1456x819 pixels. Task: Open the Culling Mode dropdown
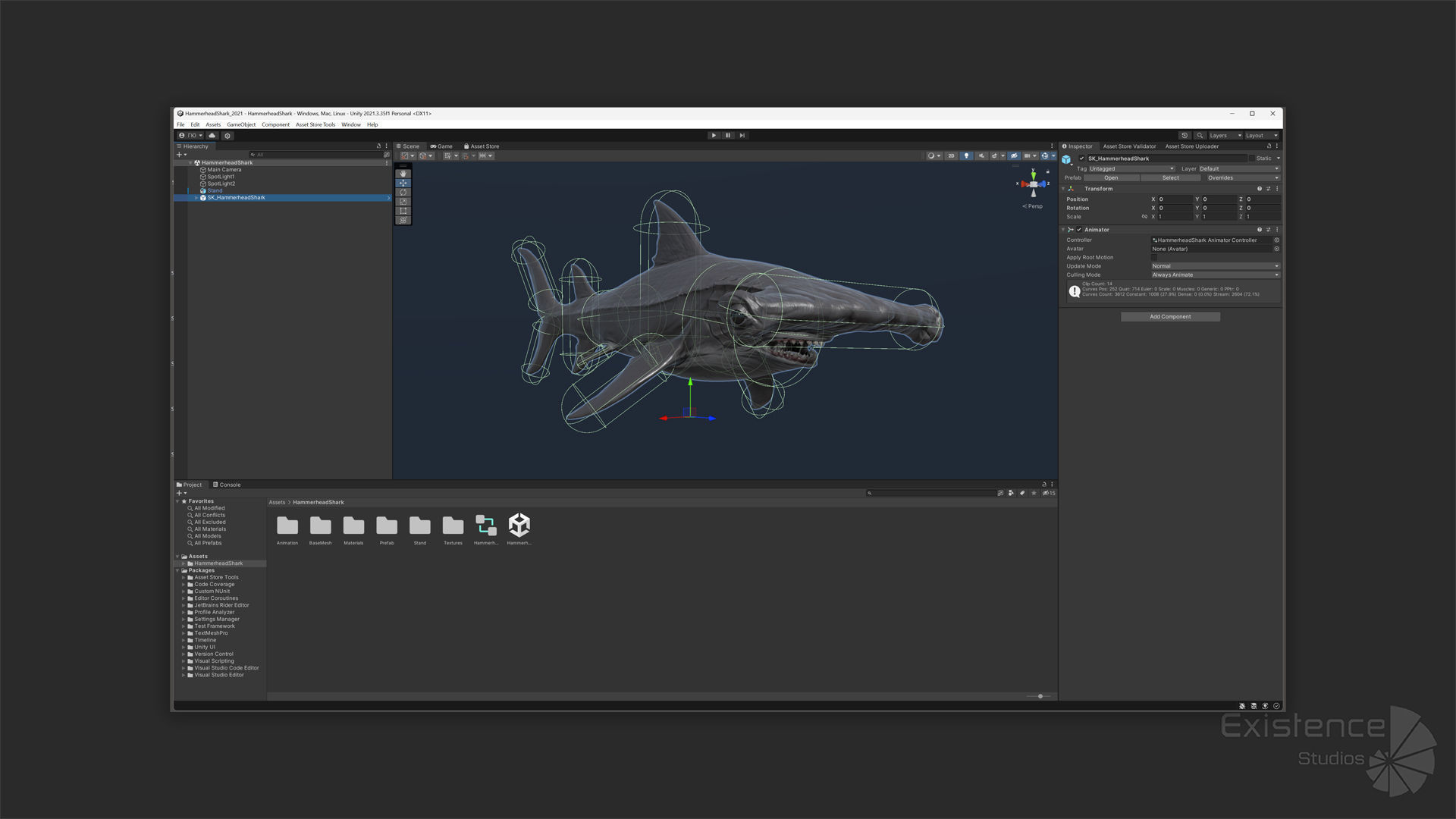[1216, 275]
